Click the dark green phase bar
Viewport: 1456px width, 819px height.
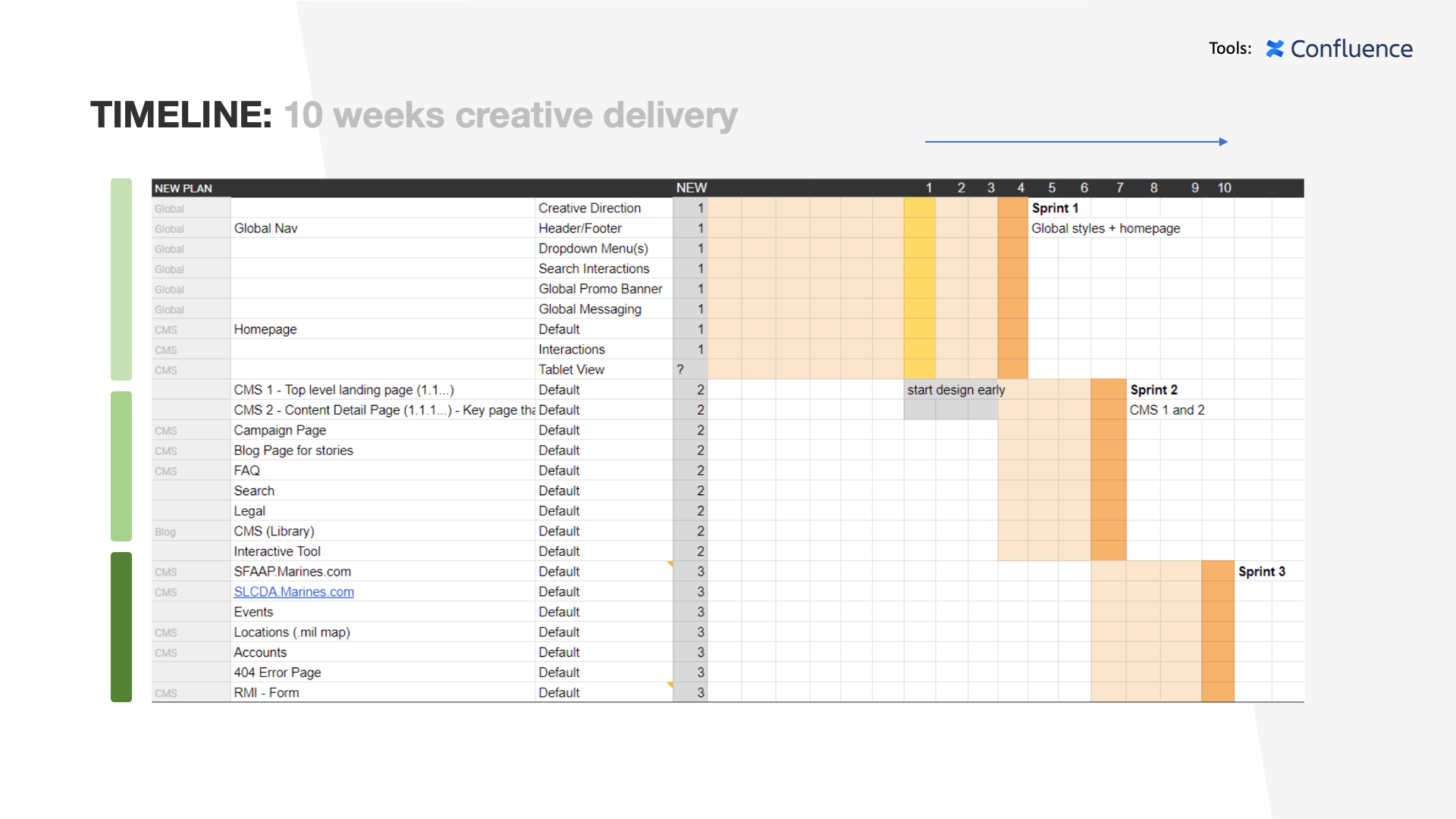(x=121, y=626)
